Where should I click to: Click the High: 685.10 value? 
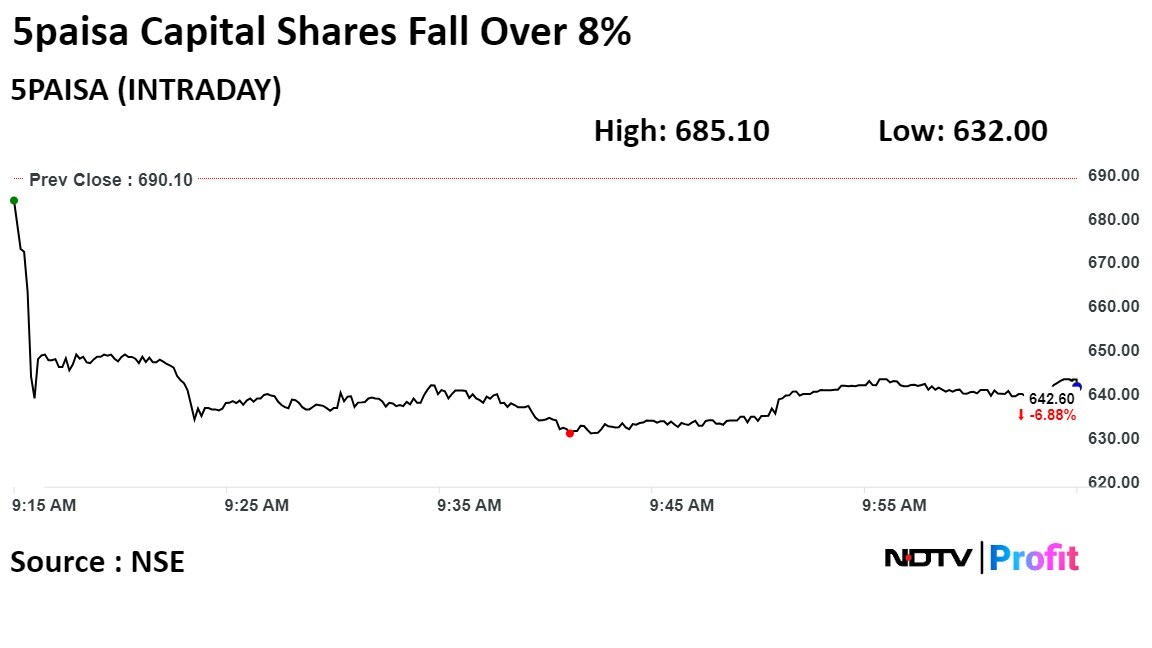(x=682, y=130)
